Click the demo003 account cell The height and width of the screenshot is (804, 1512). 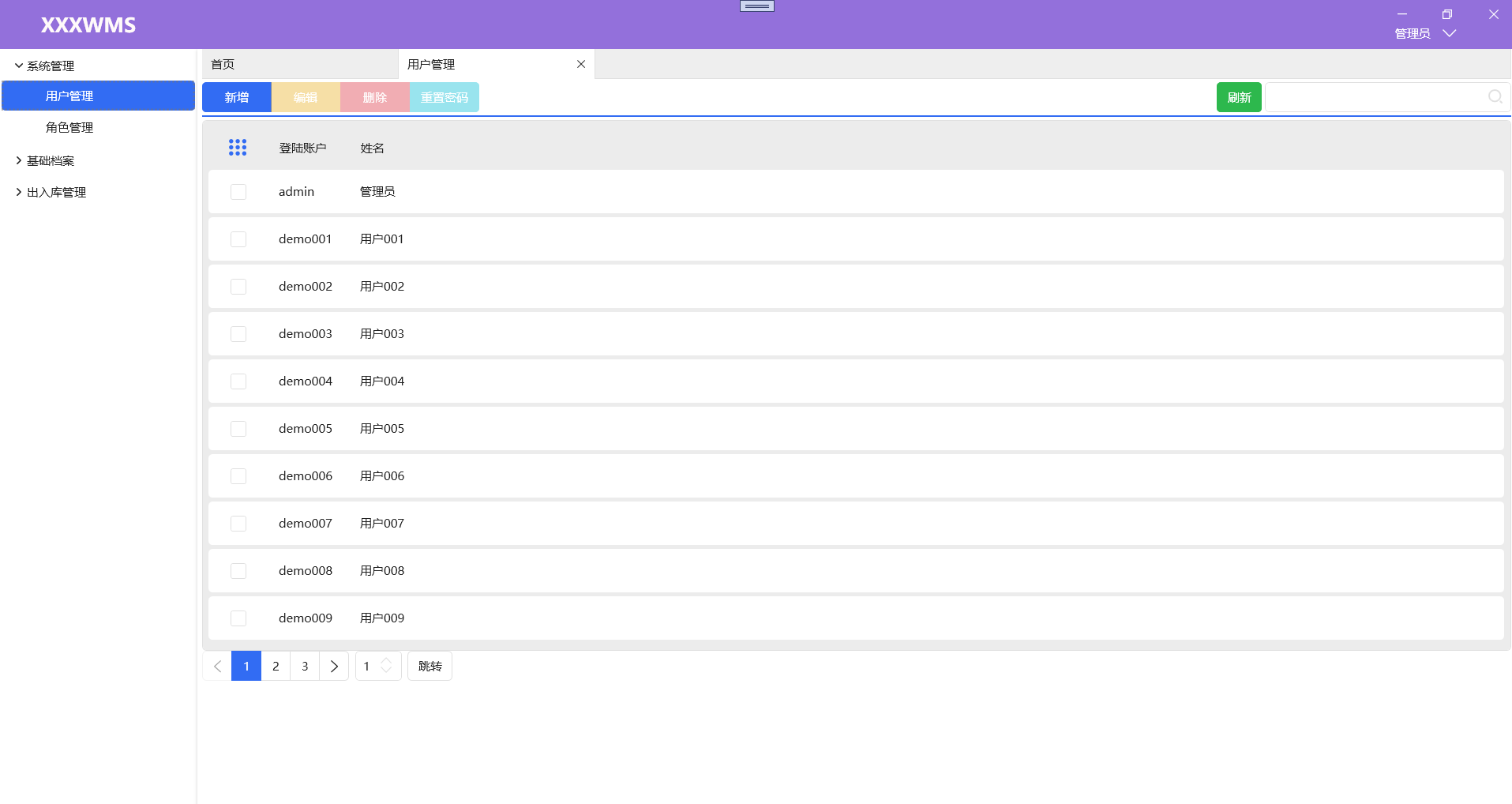pyautogui.click(x=305, y=334)
